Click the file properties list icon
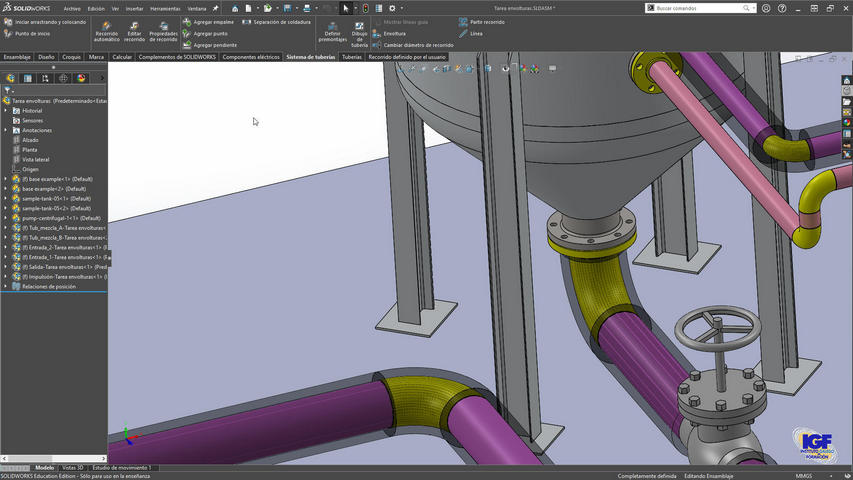853x480 pixels. (x=379, y=8)
